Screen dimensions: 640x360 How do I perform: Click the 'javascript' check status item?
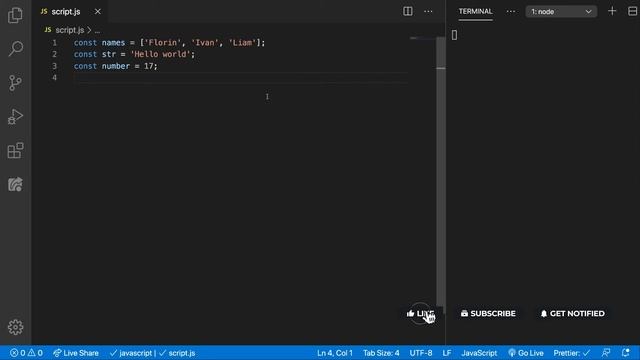pos(131,353)
